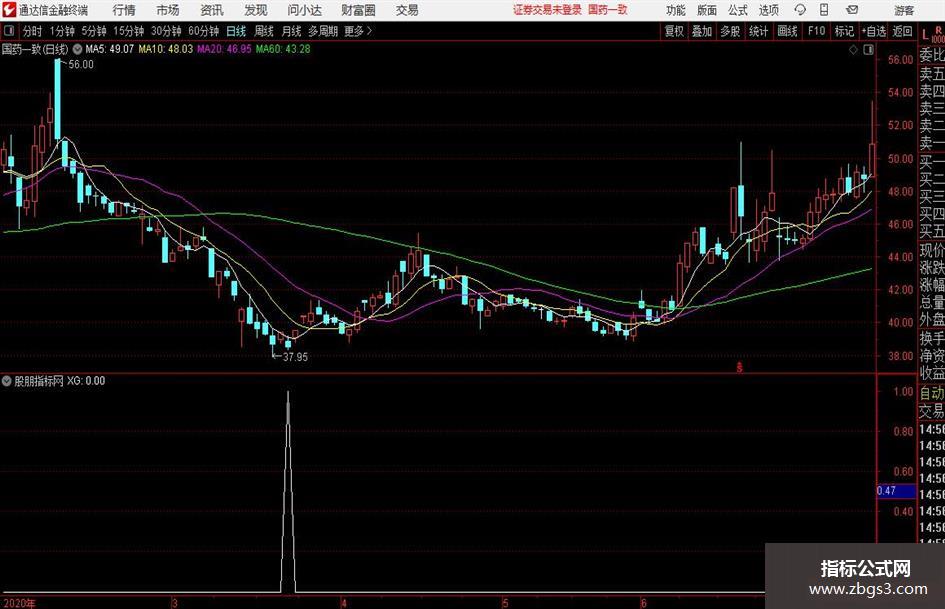This screenshot has height=609, width=945.
Task: Open the 公式 menu
Action: 738,10
